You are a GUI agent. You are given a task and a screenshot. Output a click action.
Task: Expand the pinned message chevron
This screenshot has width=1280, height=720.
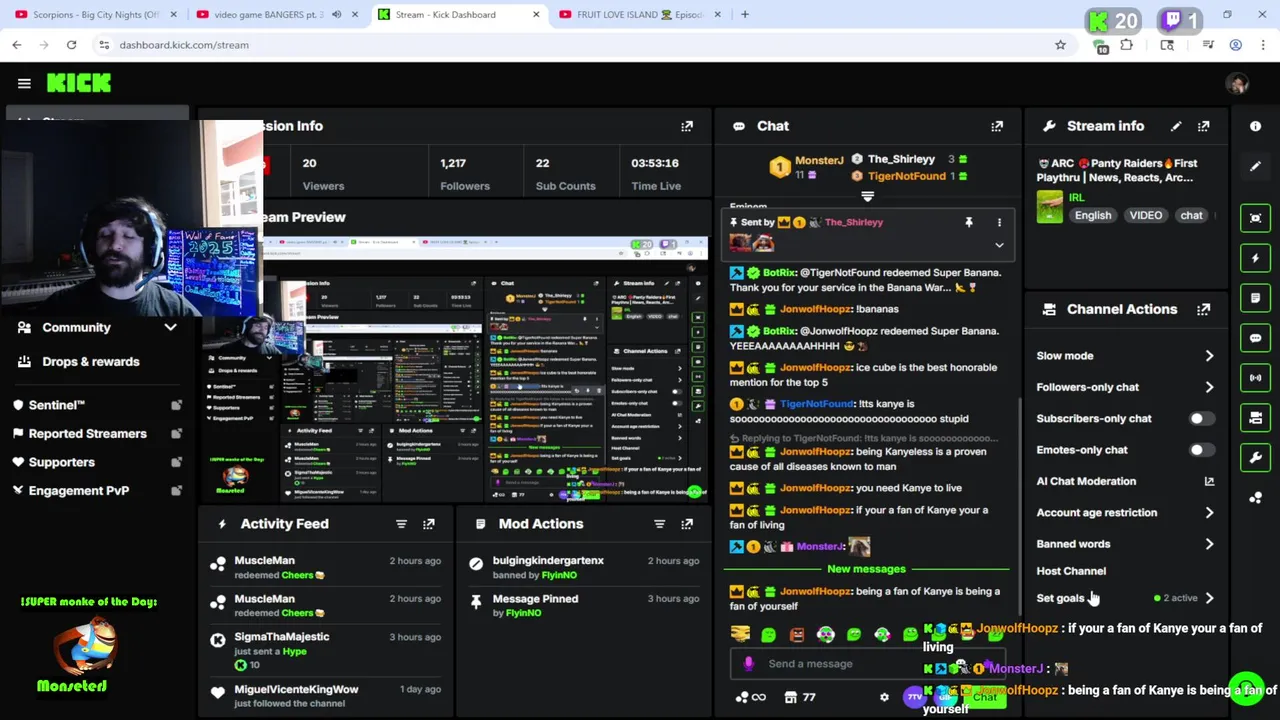999,245
